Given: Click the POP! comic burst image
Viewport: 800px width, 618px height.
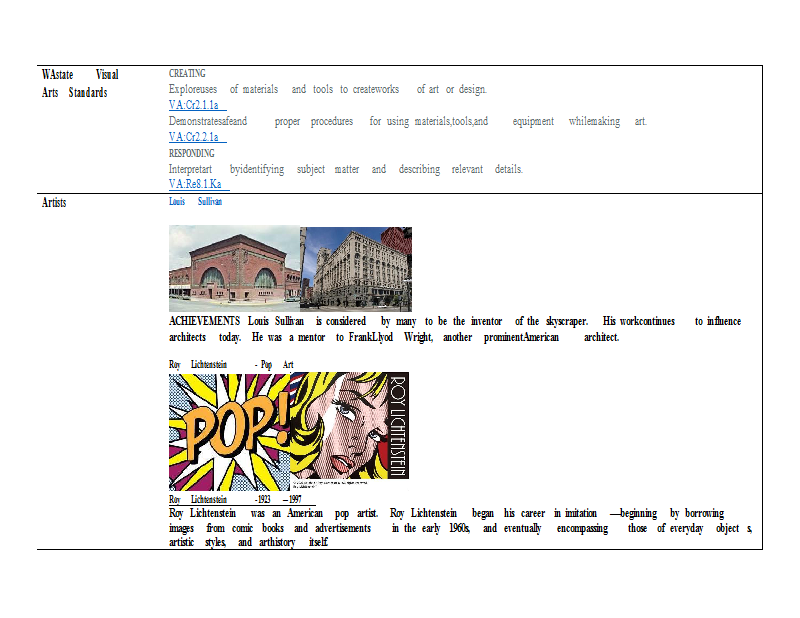Looking at the screenshot, I should coord(230,432).
